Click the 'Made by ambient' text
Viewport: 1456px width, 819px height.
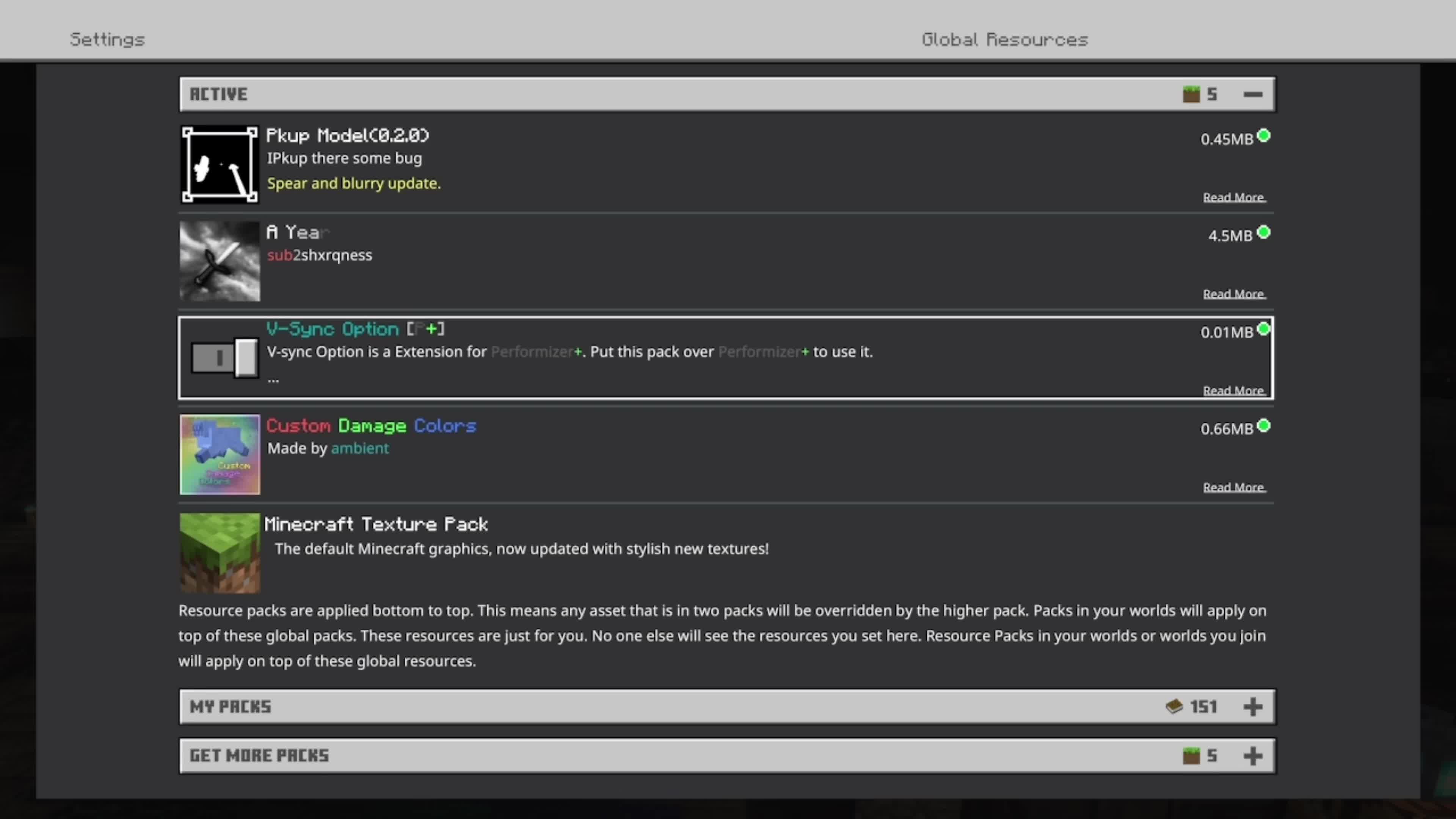pos(328,449)
